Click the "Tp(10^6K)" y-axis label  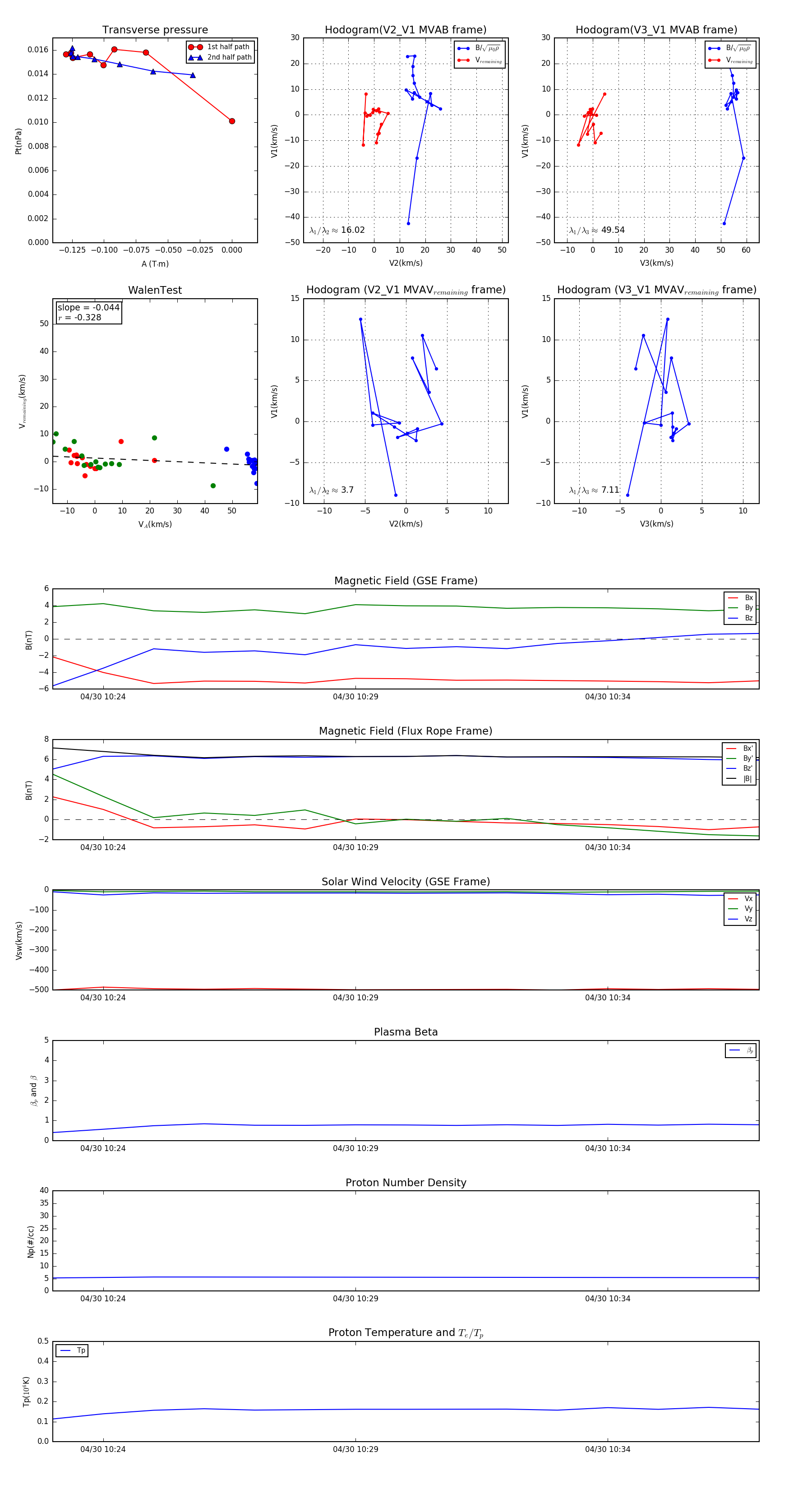pyautogui.click(x=26, y=1392)
